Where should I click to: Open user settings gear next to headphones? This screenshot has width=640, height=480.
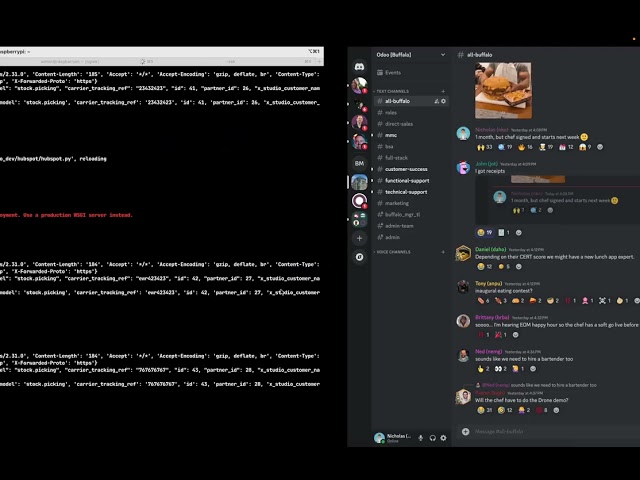click(443, 438)
